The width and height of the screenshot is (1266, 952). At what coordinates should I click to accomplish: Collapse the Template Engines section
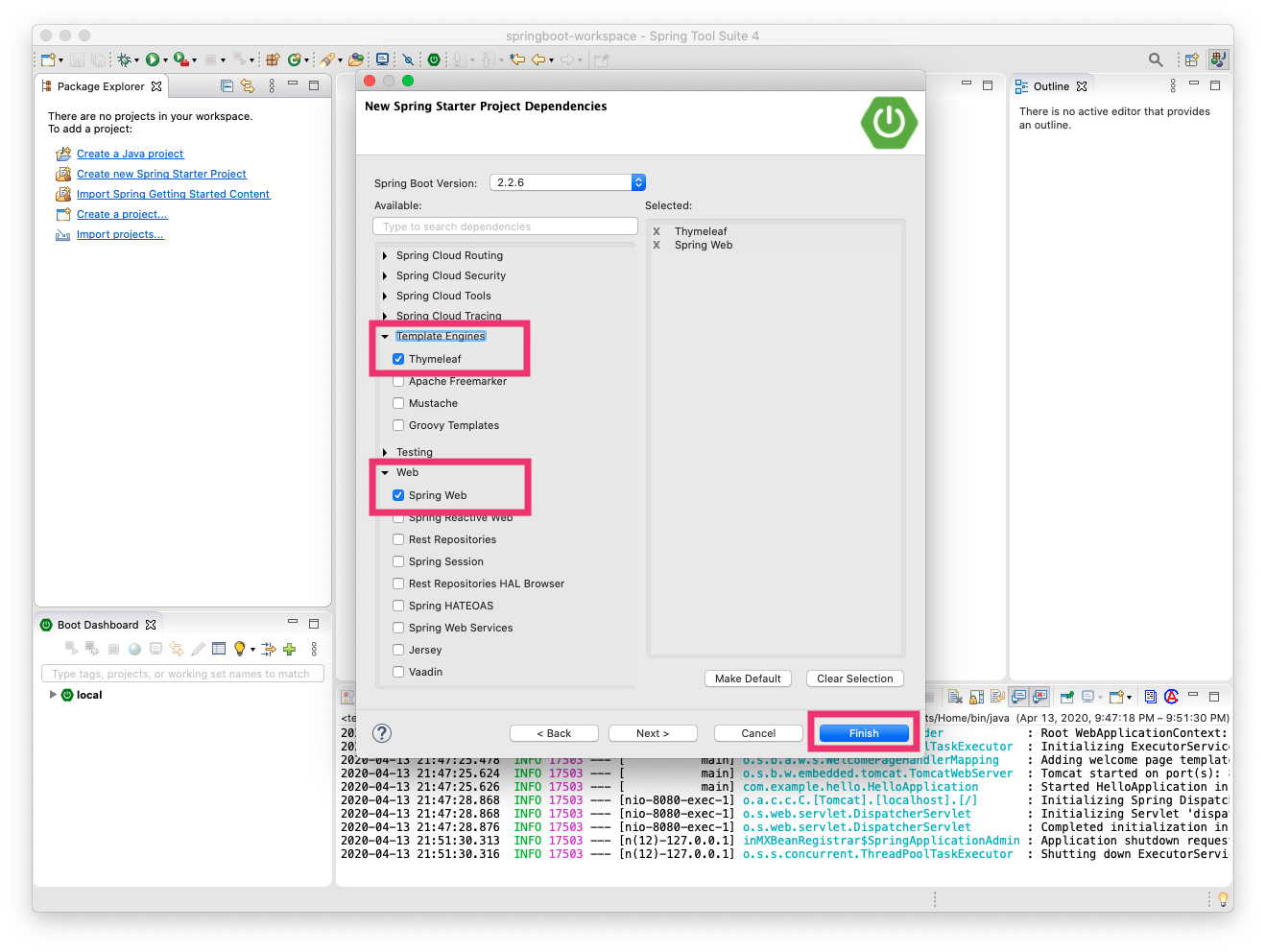point(385,336)
